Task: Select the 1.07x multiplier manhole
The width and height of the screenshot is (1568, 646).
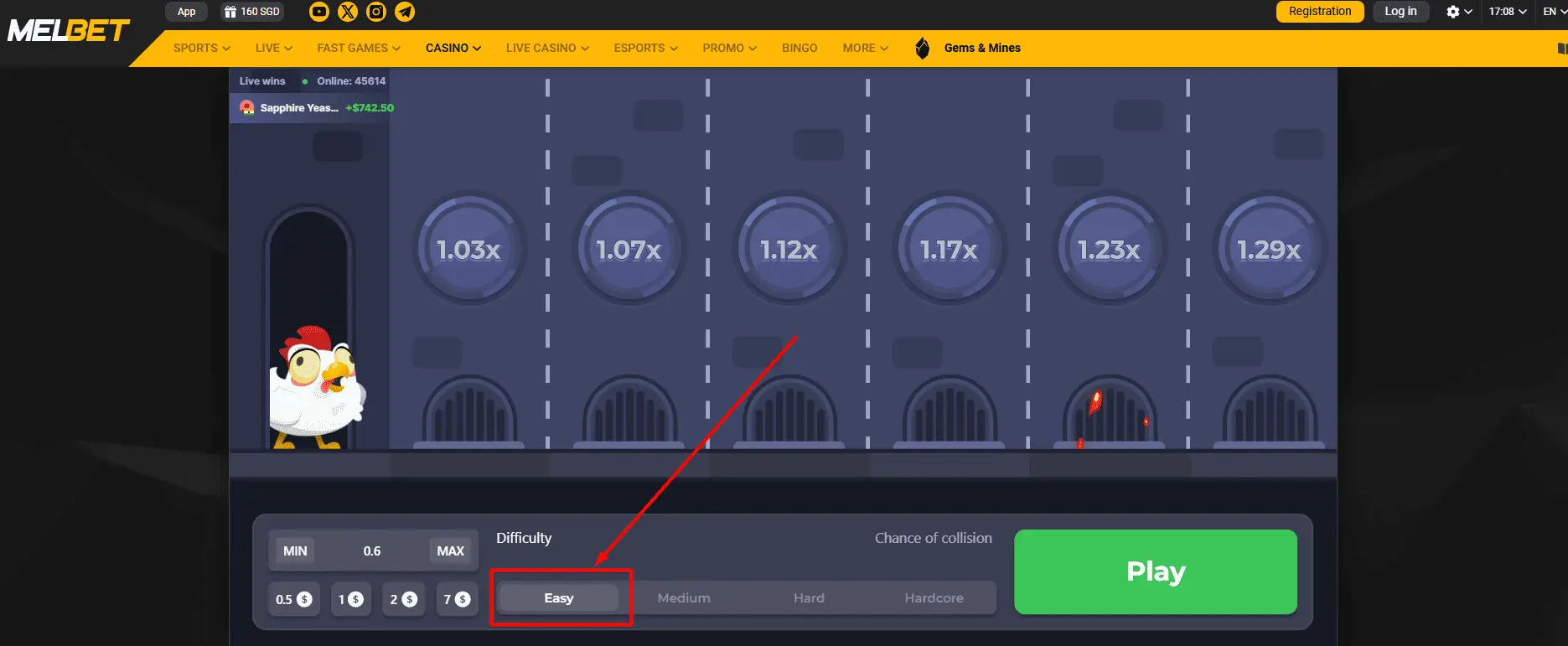Action: coord(629,250)
